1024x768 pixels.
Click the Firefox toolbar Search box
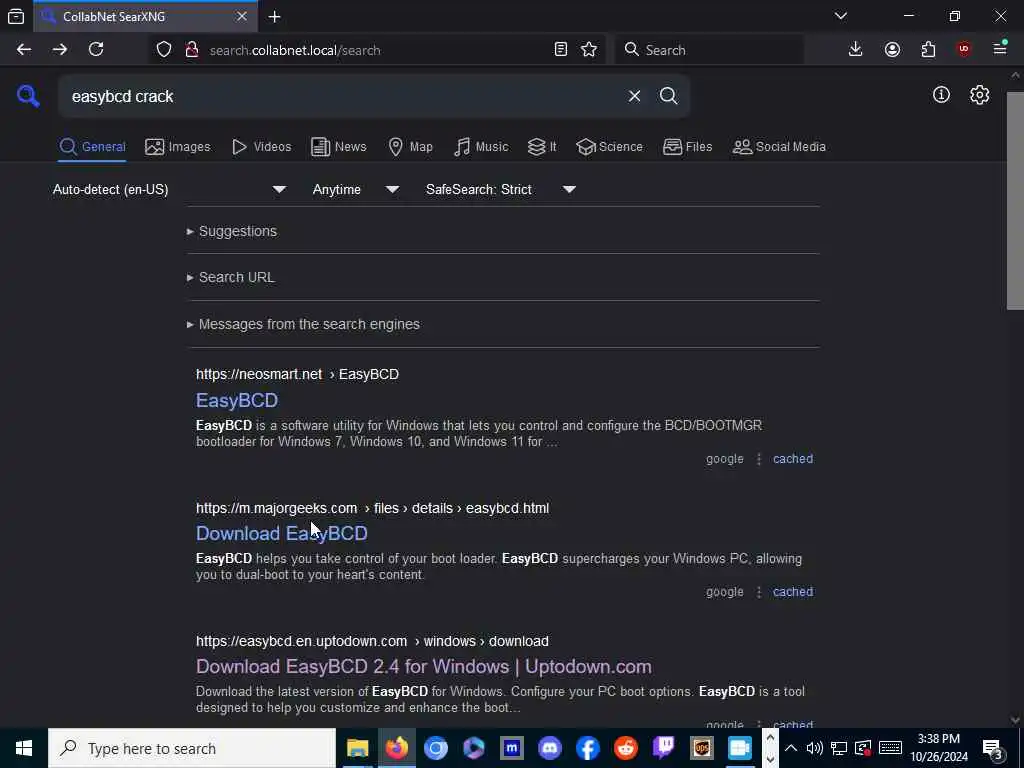(x=710, y=50)
